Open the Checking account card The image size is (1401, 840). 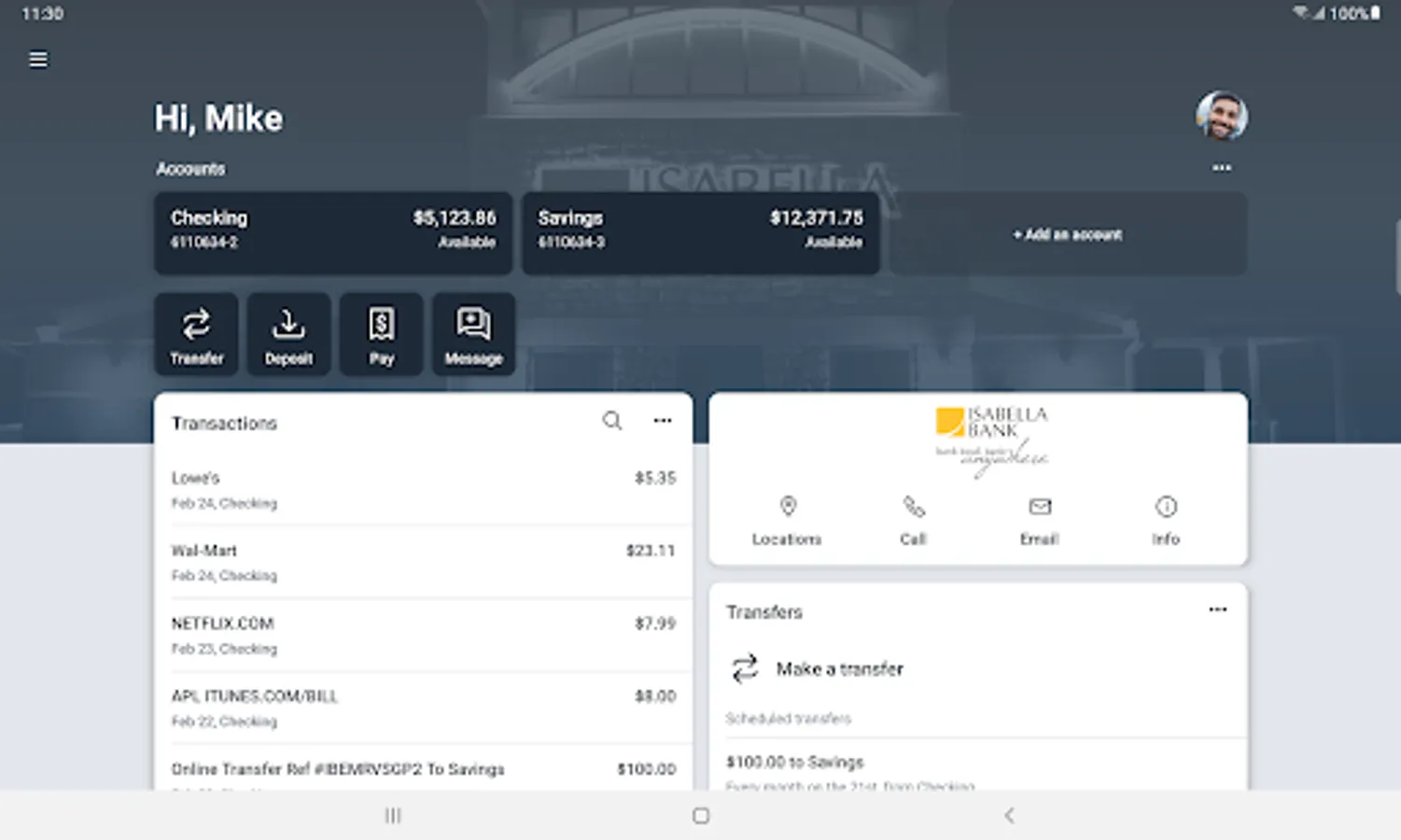333,233
